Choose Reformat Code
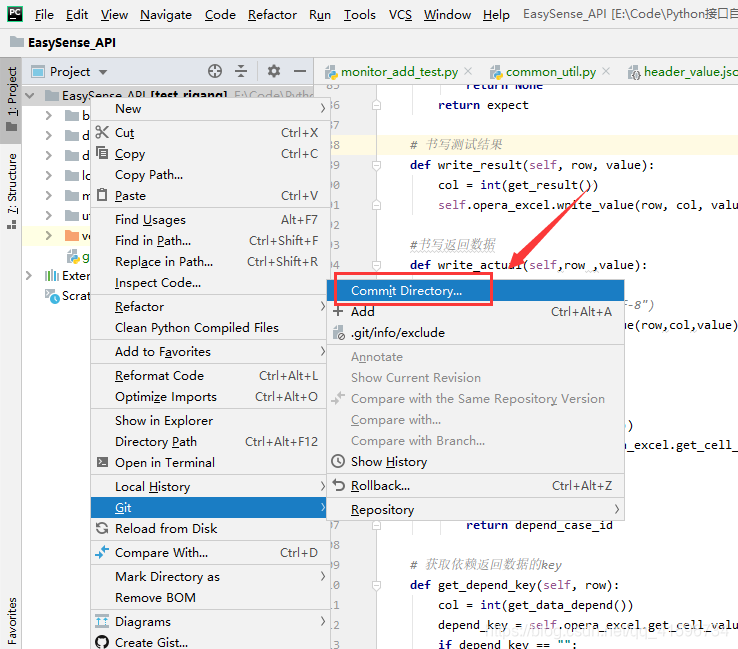The width and height of the screenshot is (738, 649). (209, 375)
